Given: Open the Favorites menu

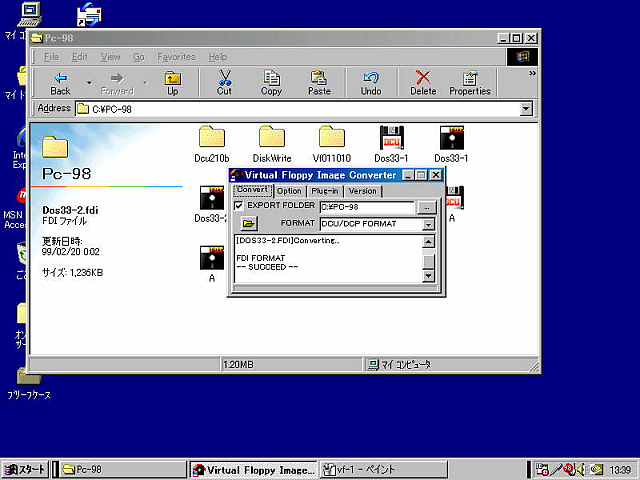Looking at the screenshot, I should [x=176, y=57].
